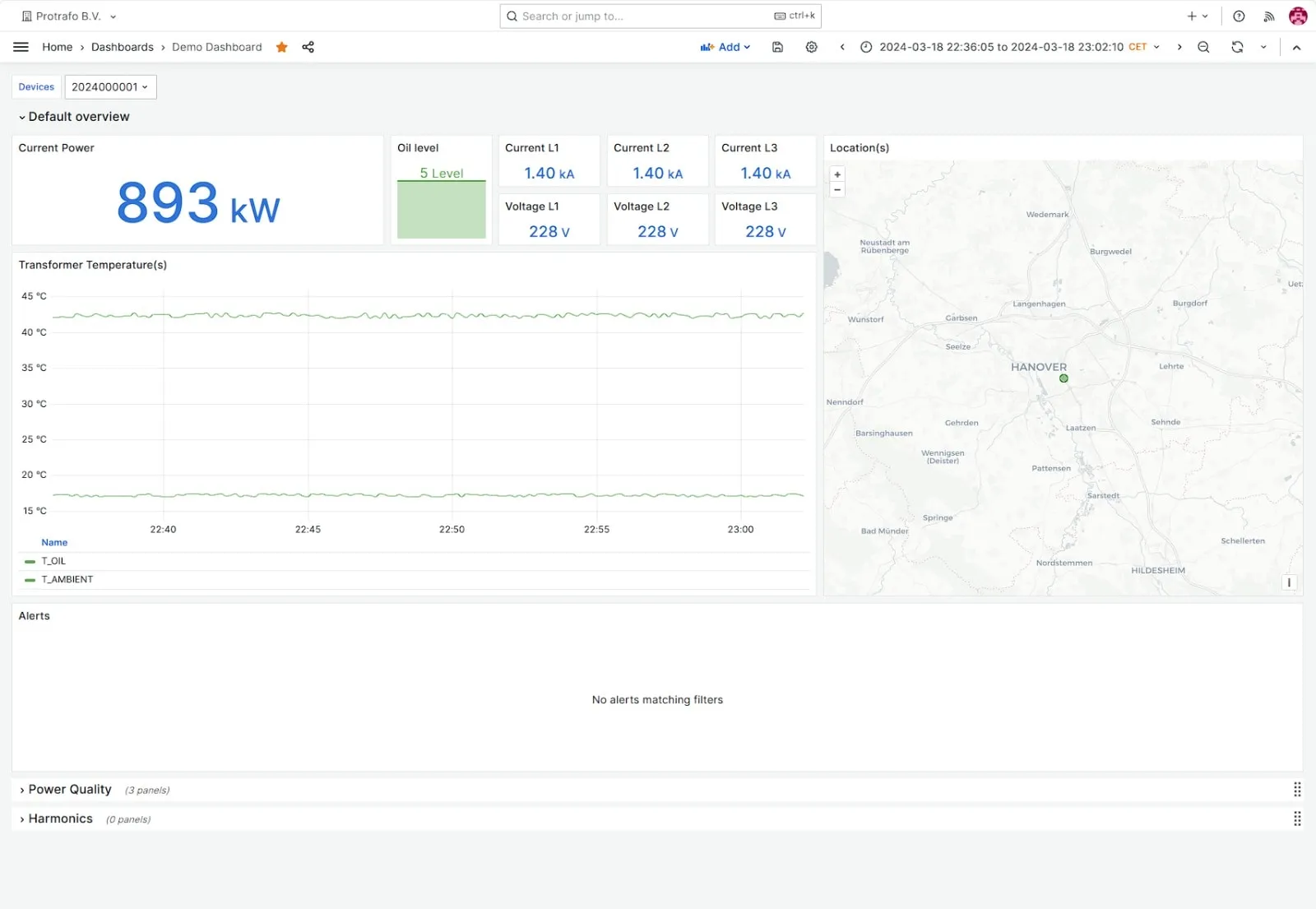Click Demo Dashboard breadcrumb

point(217,47)
